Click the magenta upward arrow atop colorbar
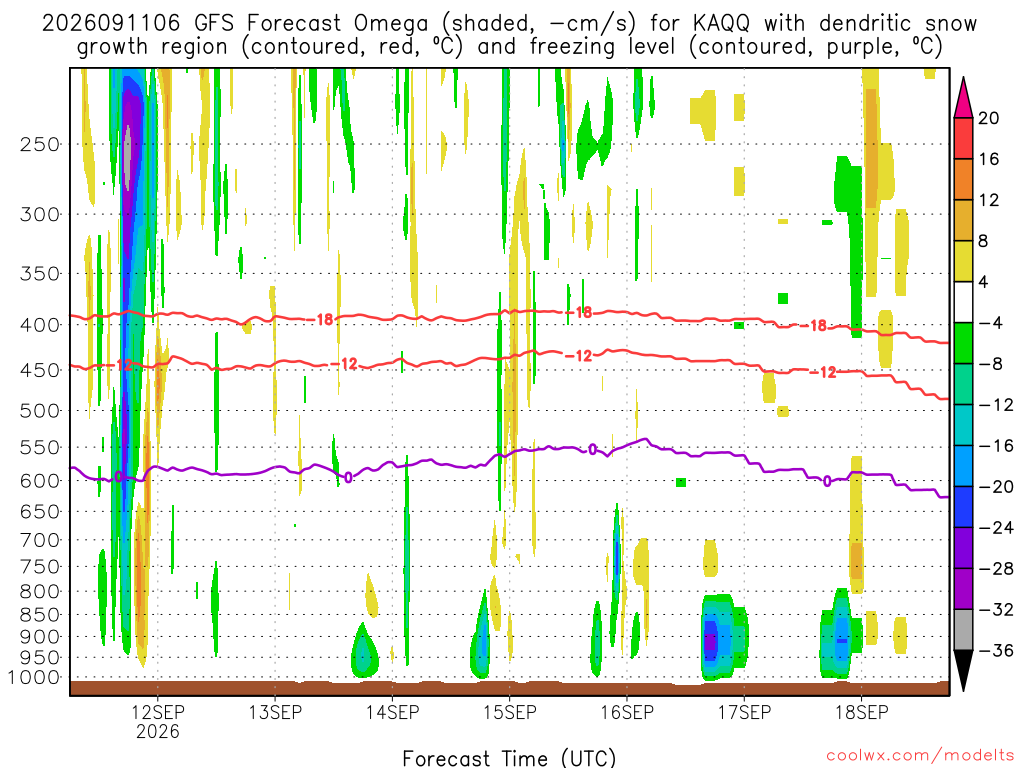This screenshot has width=1024, height=768. click(963, 97)
